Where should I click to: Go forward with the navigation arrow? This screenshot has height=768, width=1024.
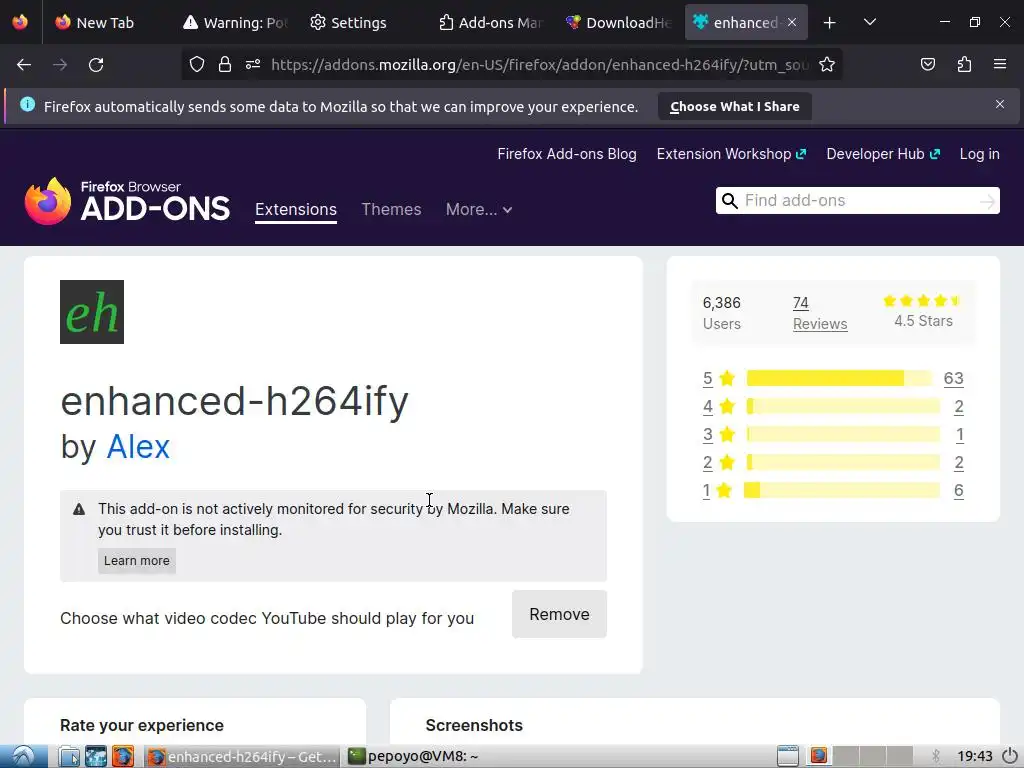tap(60, 65)
